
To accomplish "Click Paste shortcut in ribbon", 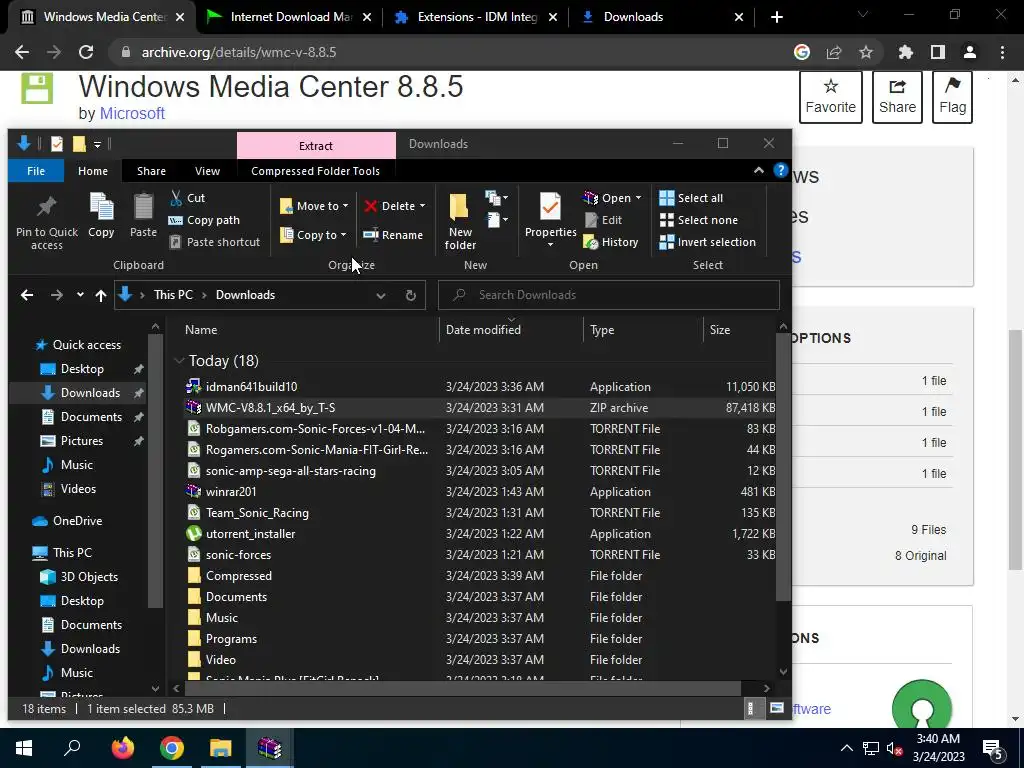I will click(215, 242).
